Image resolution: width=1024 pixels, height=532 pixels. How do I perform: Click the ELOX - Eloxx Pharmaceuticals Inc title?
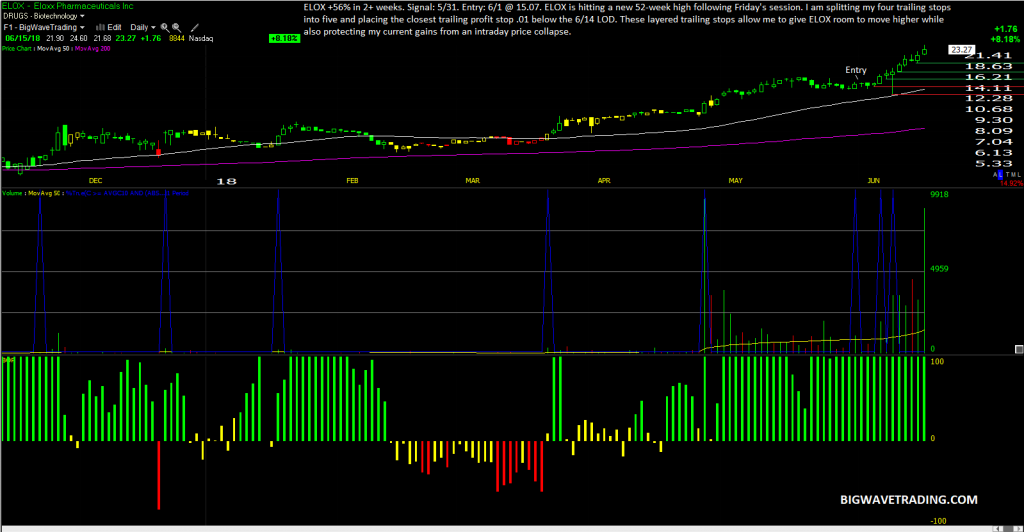coord(67,6)
